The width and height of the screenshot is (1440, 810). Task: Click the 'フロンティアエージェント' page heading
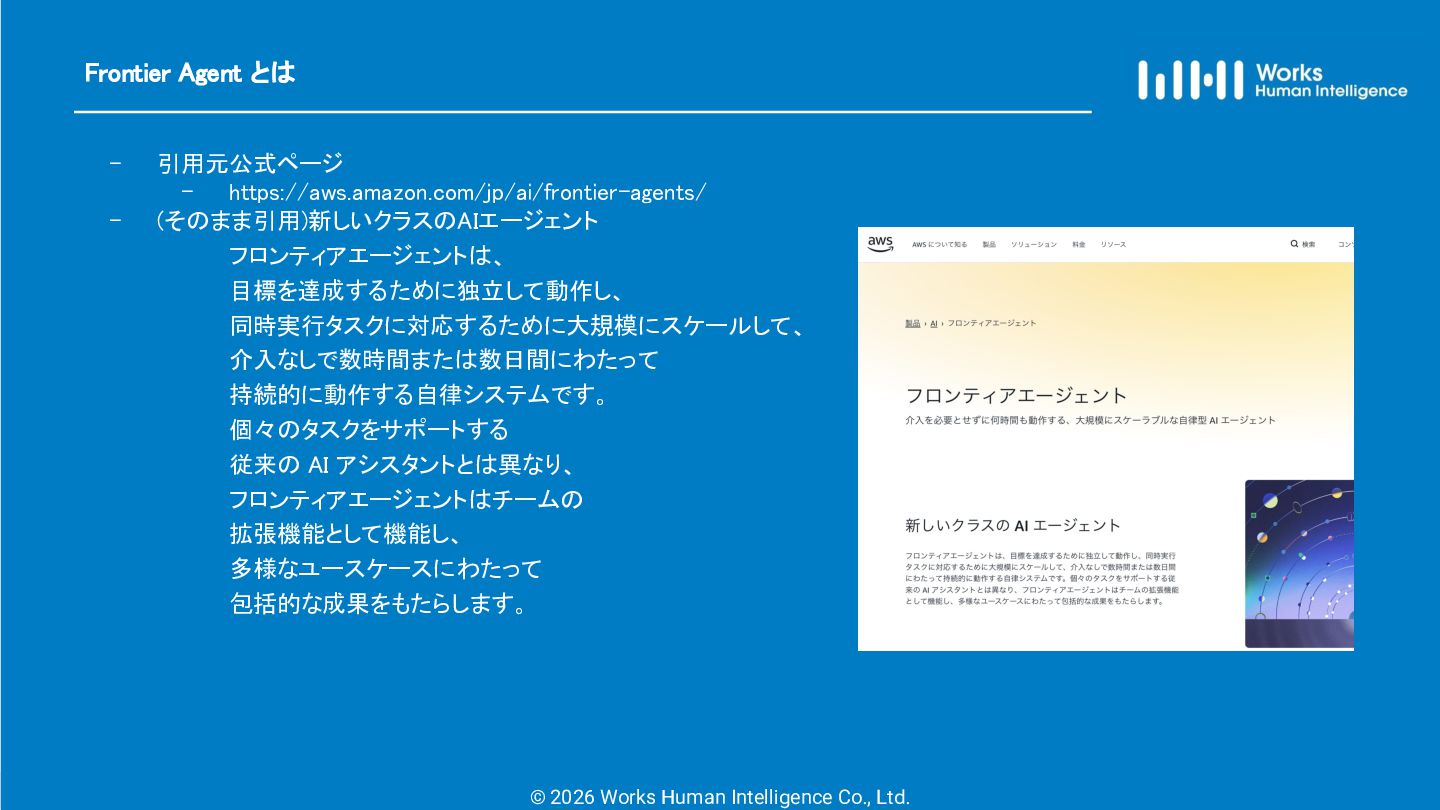point(1016,395)
